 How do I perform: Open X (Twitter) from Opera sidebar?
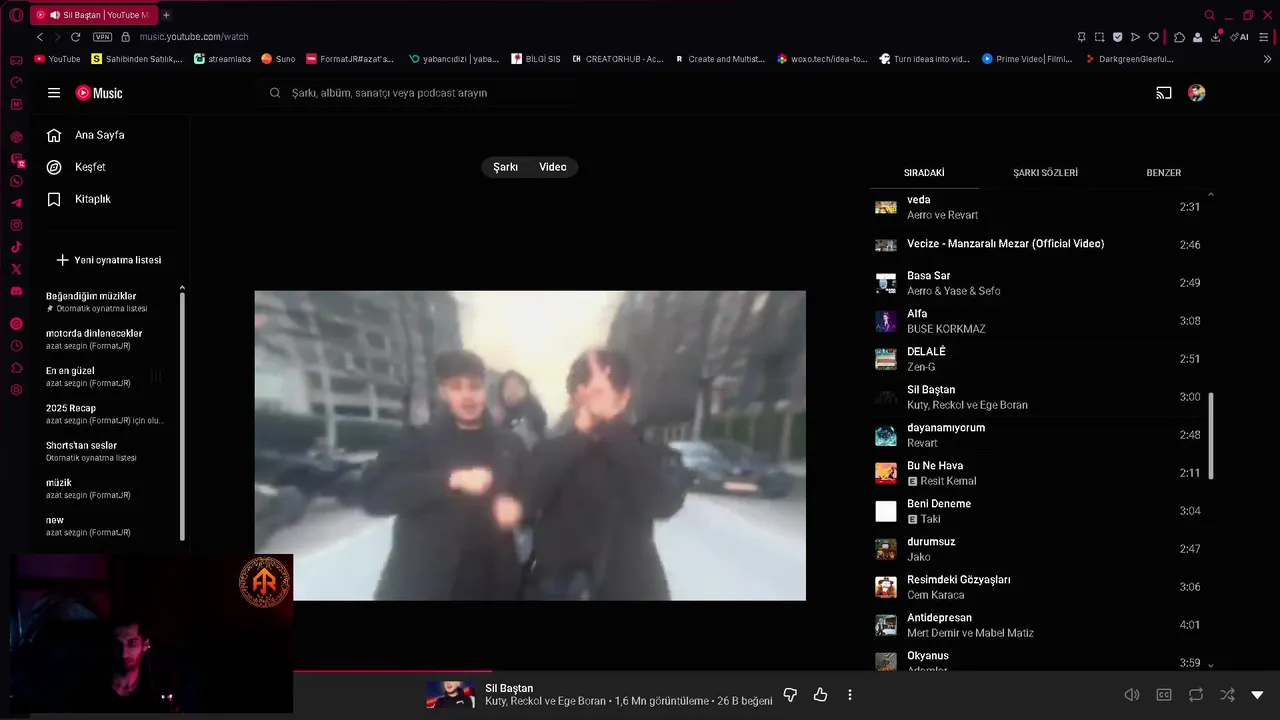pos(16,269)
